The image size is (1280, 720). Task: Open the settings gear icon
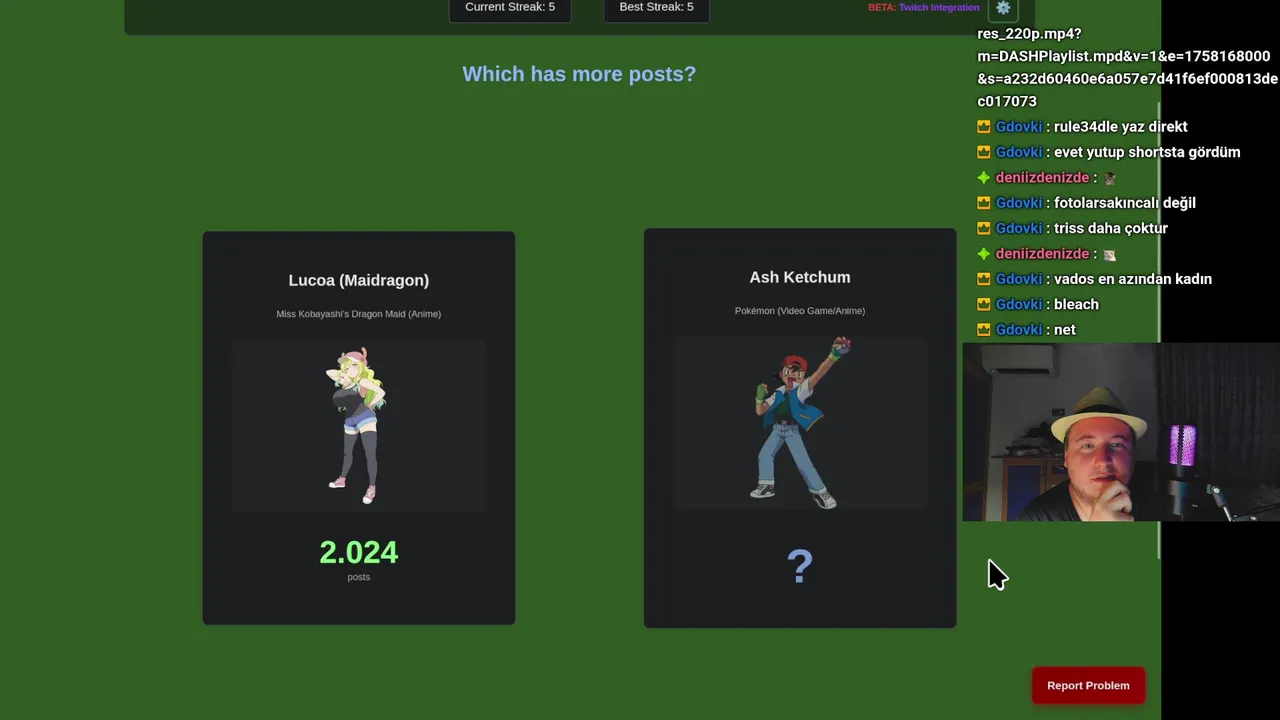[1003, 8]
